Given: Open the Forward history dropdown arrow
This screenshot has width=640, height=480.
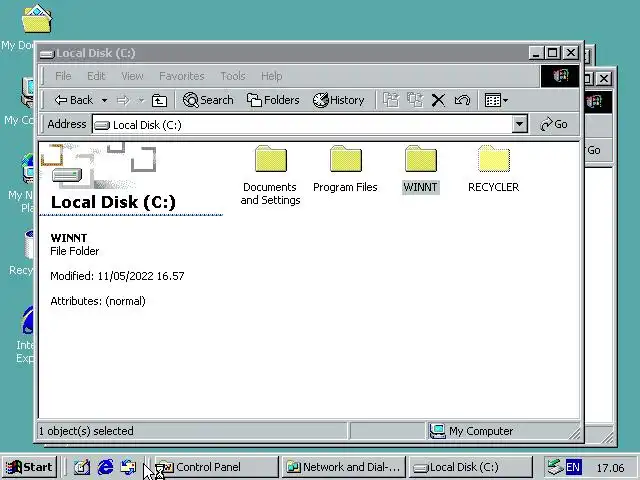Looking at the screenshot, I should point(141,100).
